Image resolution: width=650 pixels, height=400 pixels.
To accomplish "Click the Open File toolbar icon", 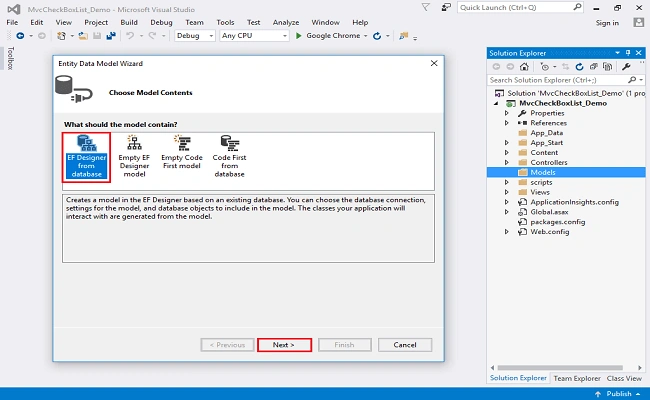I will (83, 36).
